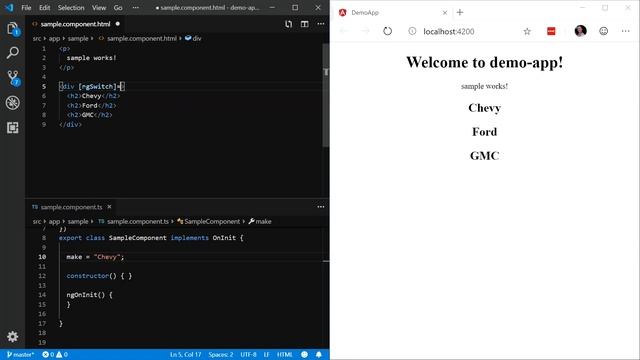640x360 pixels.
Task: Click Welcome to demo-app! heading
Action: [x=484, y=62]
